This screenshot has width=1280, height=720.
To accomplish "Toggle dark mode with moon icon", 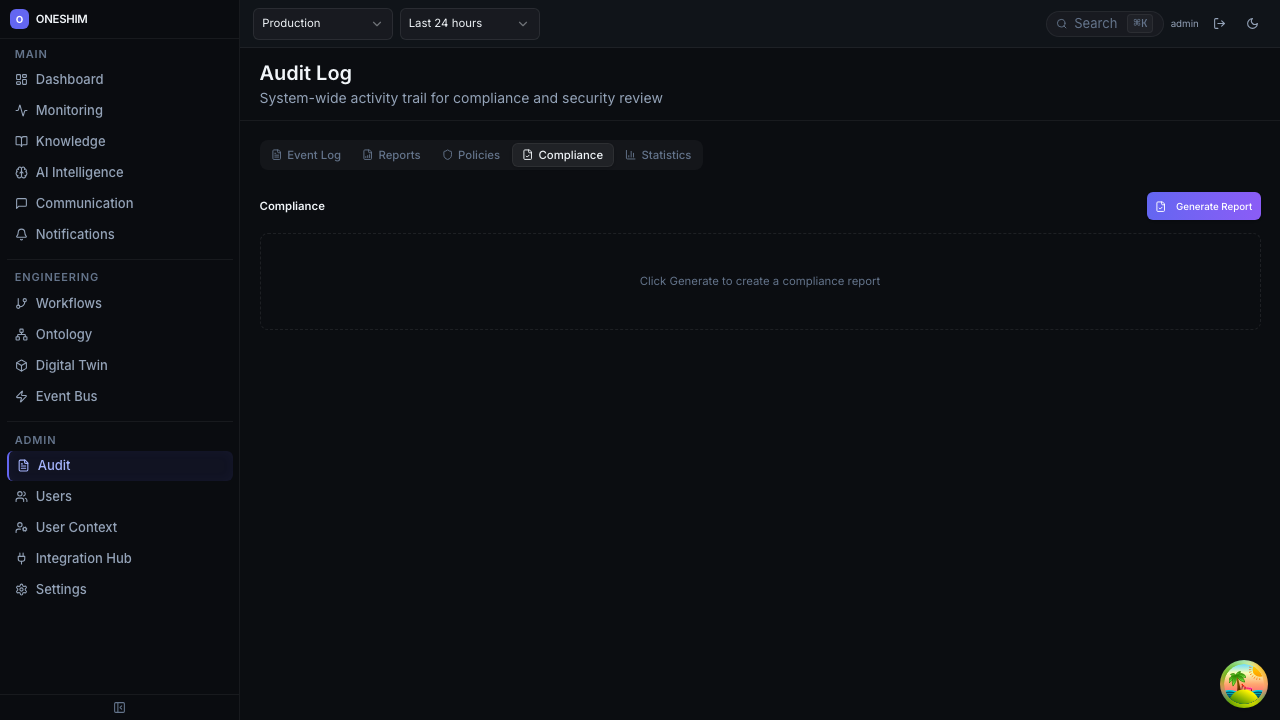I will click(x=1252, y=23).
